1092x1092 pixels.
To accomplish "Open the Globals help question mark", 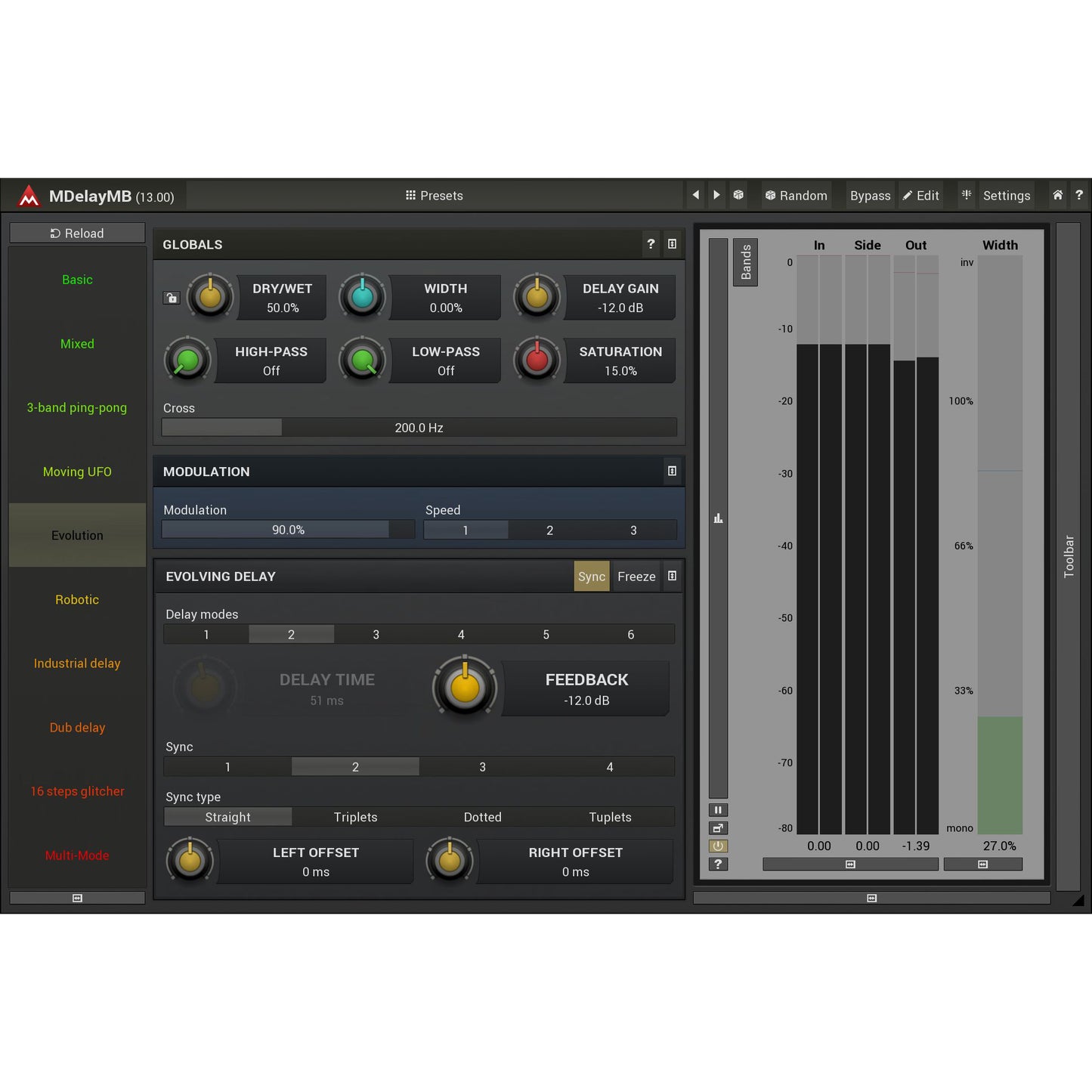I will point(651,244).
